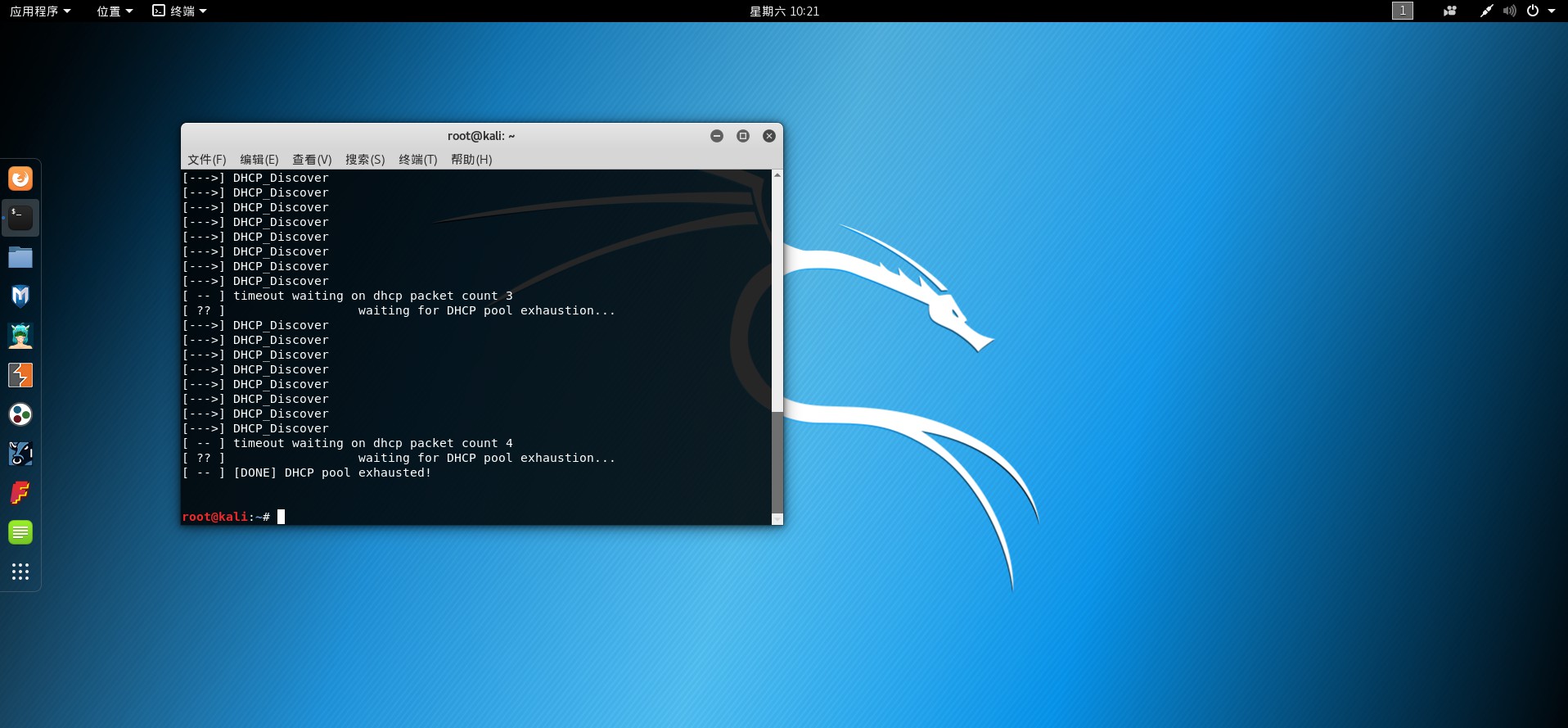Open the volume speaker tray icon
The height and width of the screenshot is (728, 1568).
1510,11
